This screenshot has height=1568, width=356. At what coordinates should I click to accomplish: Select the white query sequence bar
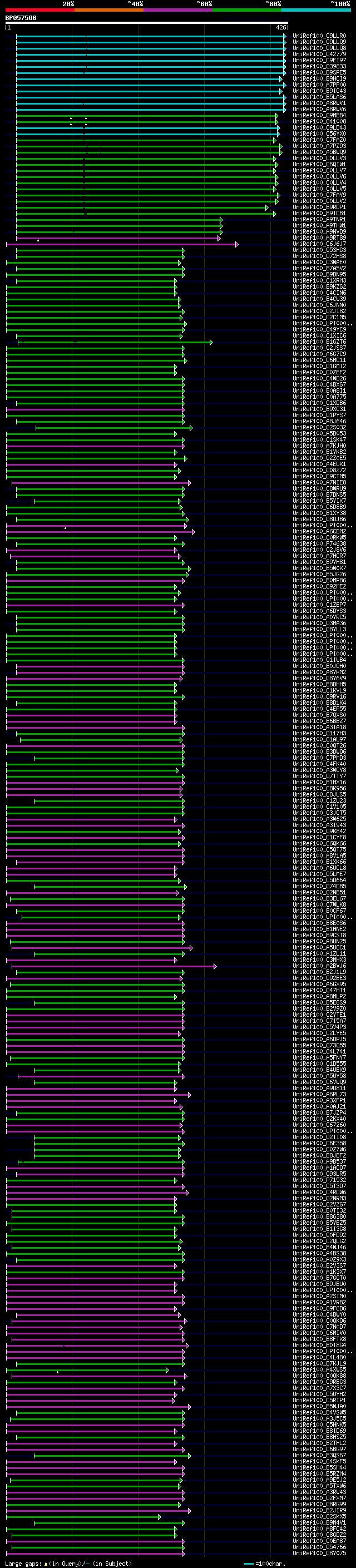(x=147, y=23)
